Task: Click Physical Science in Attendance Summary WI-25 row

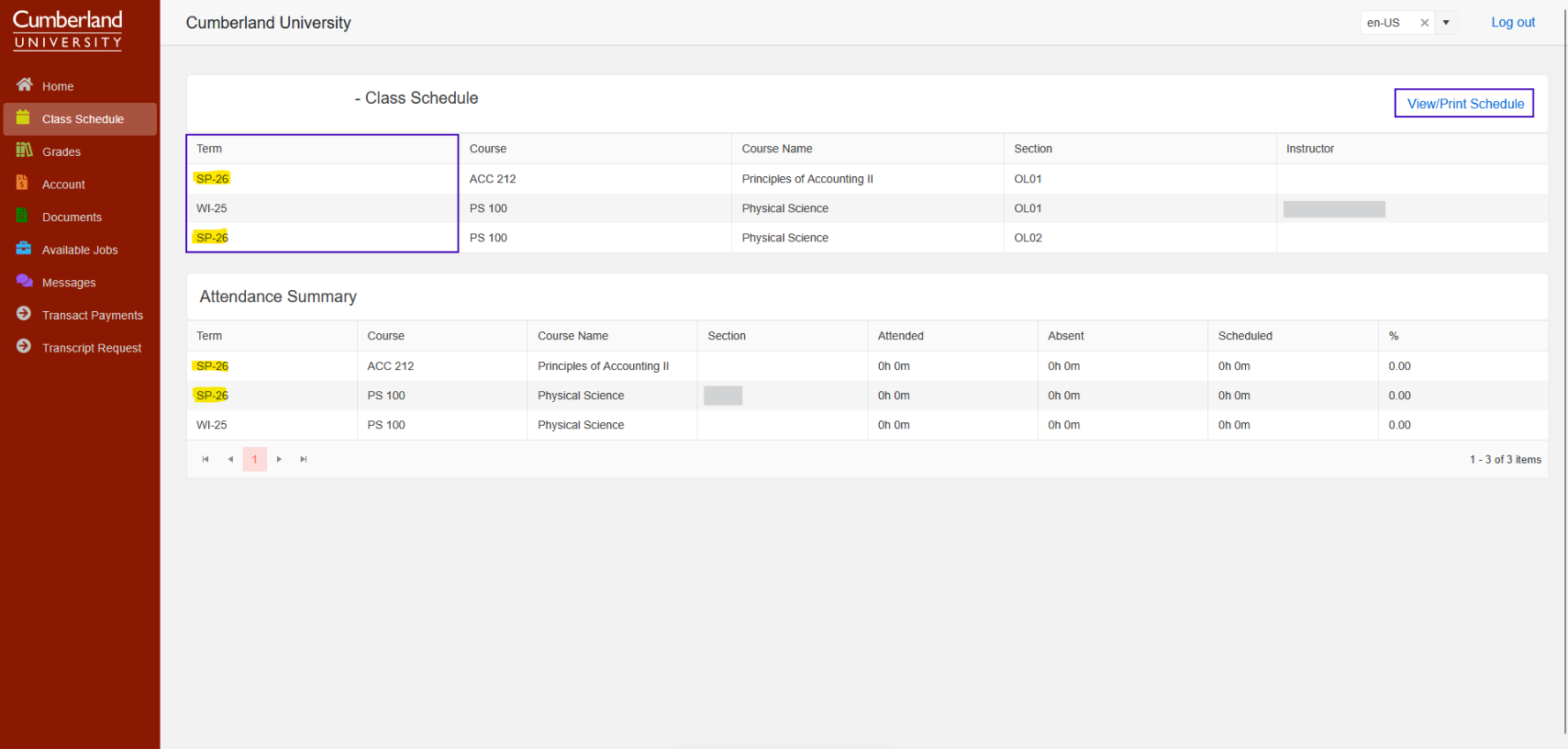Action: click(581, 425)
